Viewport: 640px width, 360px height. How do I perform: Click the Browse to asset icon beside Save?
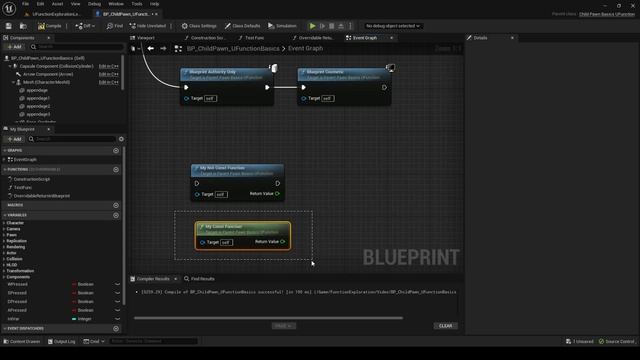(23, 26)
